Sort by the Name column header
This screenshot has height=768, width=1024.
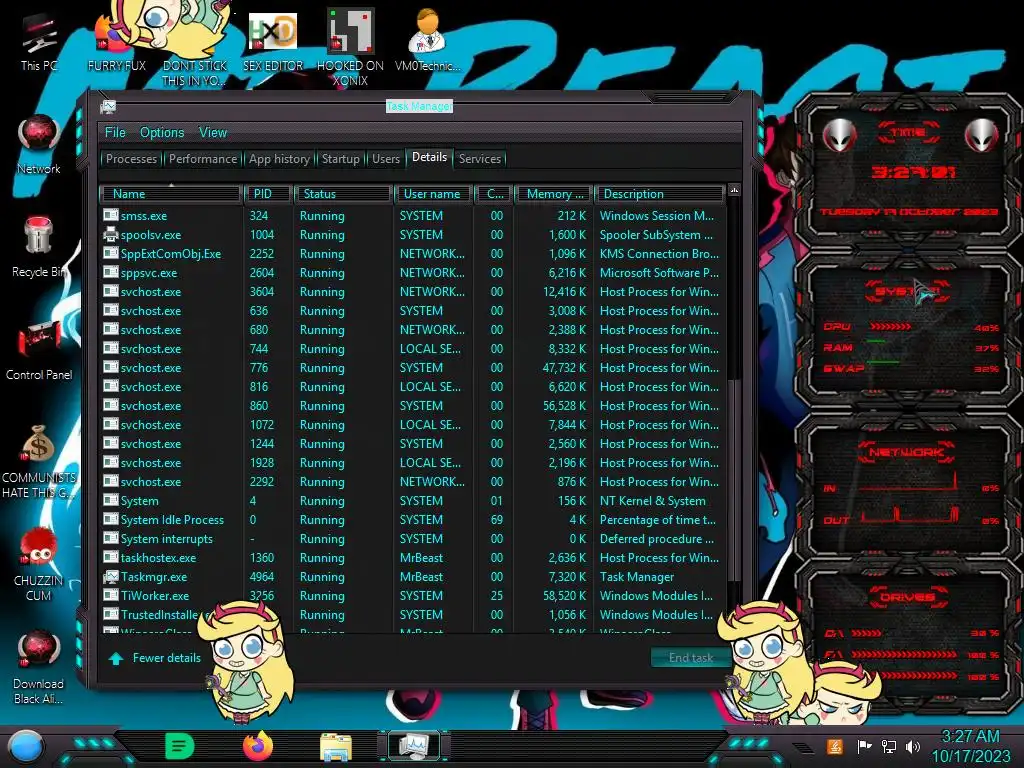click(x=170, y=194)
